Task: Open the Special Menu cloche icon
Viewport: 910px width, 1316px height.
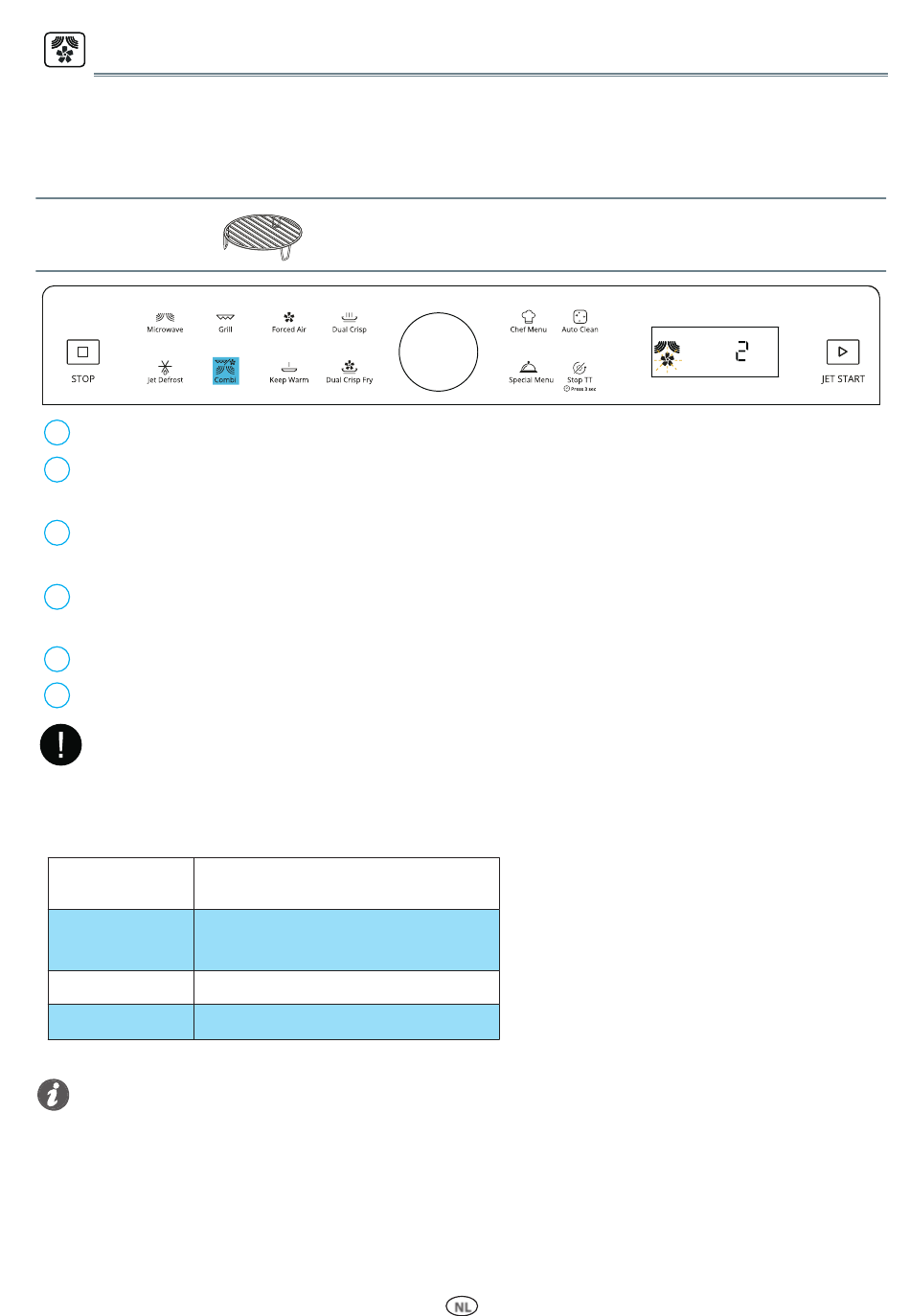Action: pos(528,368)
